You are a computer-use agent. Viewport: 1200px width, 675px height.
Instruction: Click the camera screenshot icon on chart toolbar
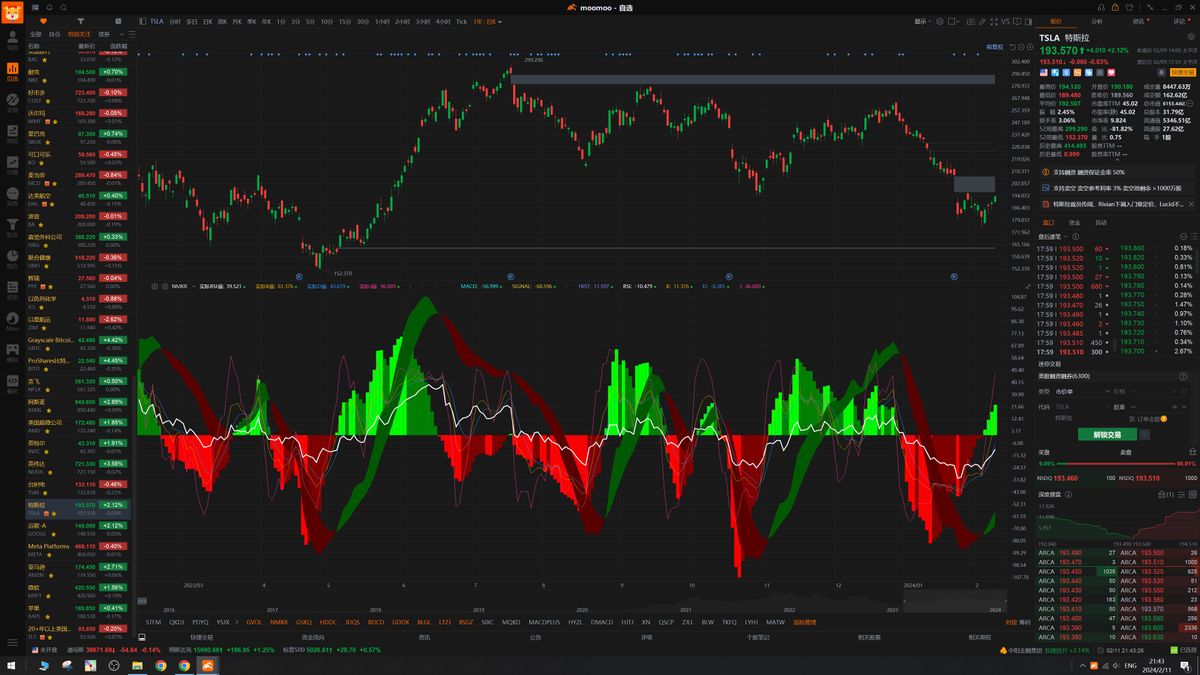tap(971, 21)
